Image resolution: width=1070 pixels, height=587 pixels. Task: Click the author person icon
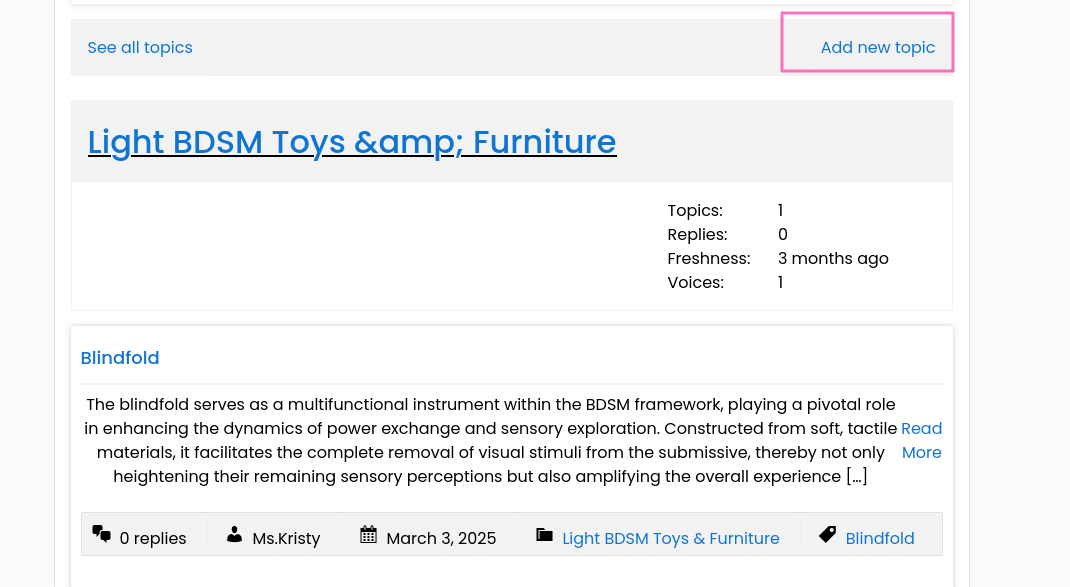(234, 534)
